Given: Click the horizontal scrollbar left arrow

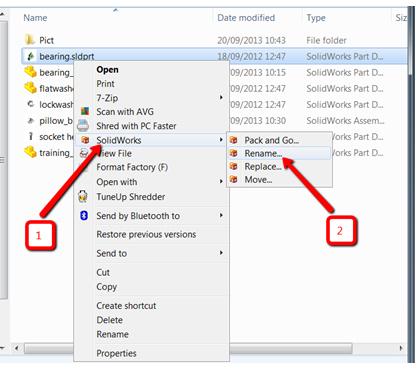Looking at the screenshot, I should [x=16, y=348].
